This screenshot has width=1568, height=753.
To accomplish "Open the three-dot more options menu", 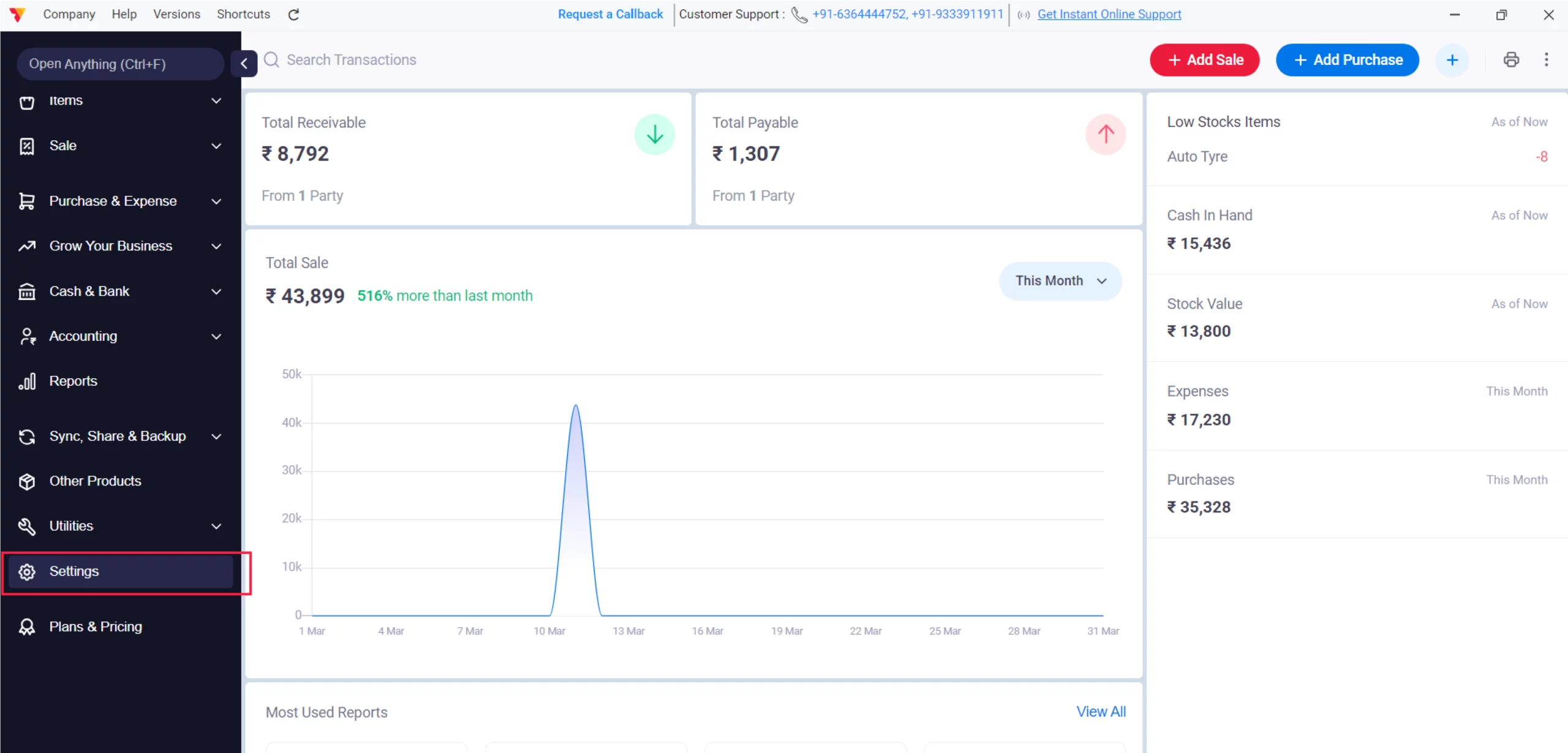I will [x=1546, y=59].
